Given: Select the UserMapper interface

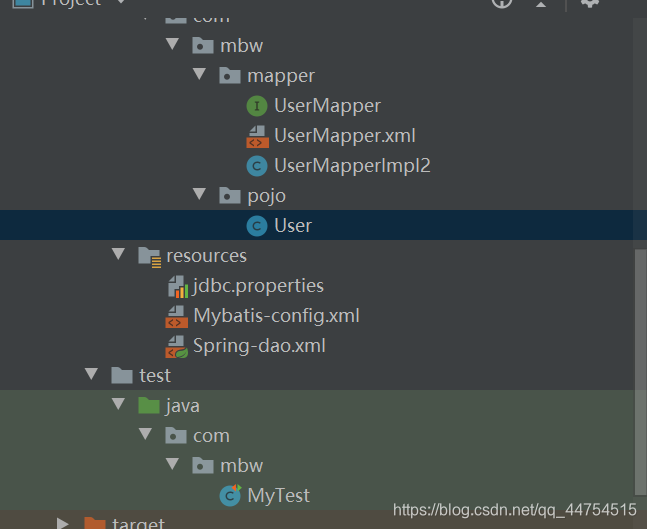Looking at the screenshot, I should pos(327,106).
